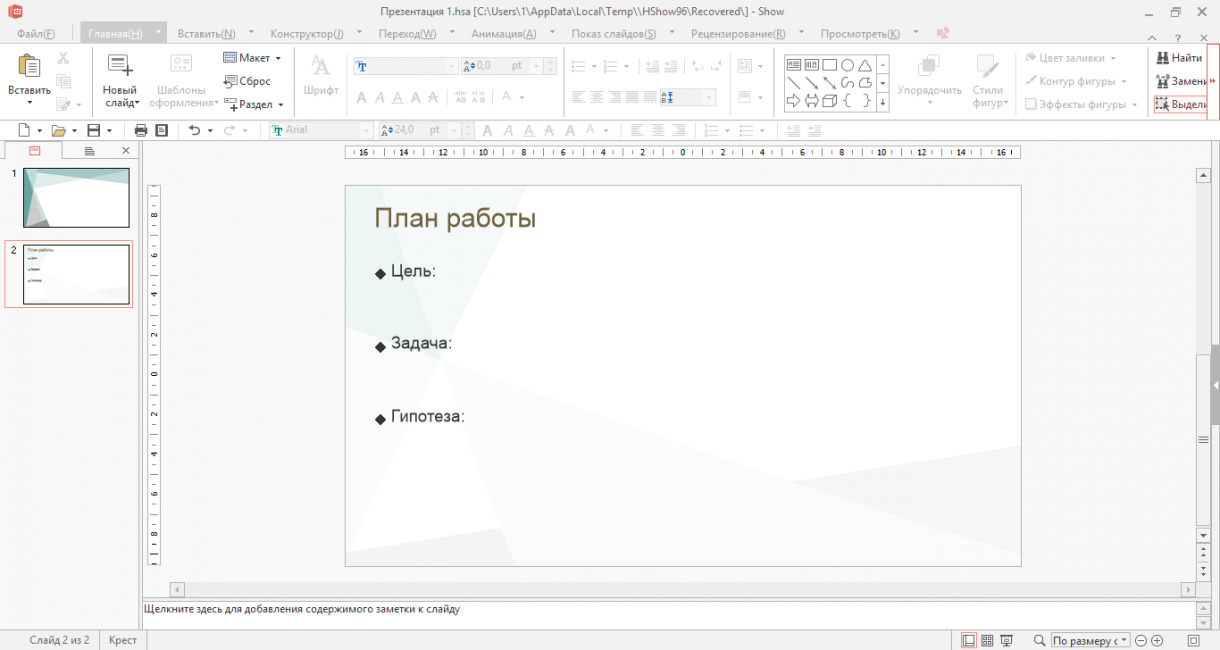
Task: Switch to outline tab in slide panel
Action: 89,151
